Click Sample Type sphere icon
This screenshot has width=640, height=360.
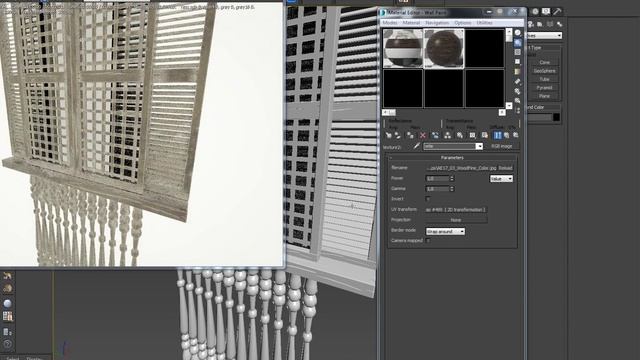(x=518, y=33)
